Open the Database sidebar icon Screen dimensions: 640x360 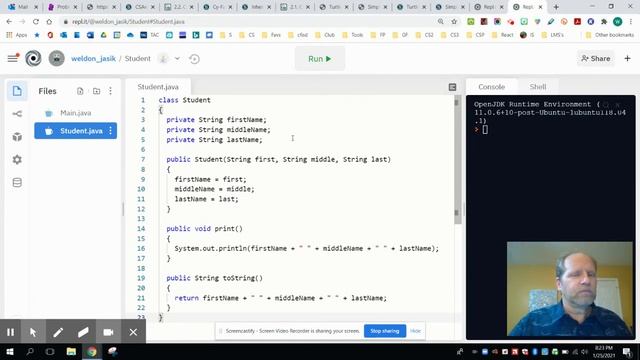point(17,182)
